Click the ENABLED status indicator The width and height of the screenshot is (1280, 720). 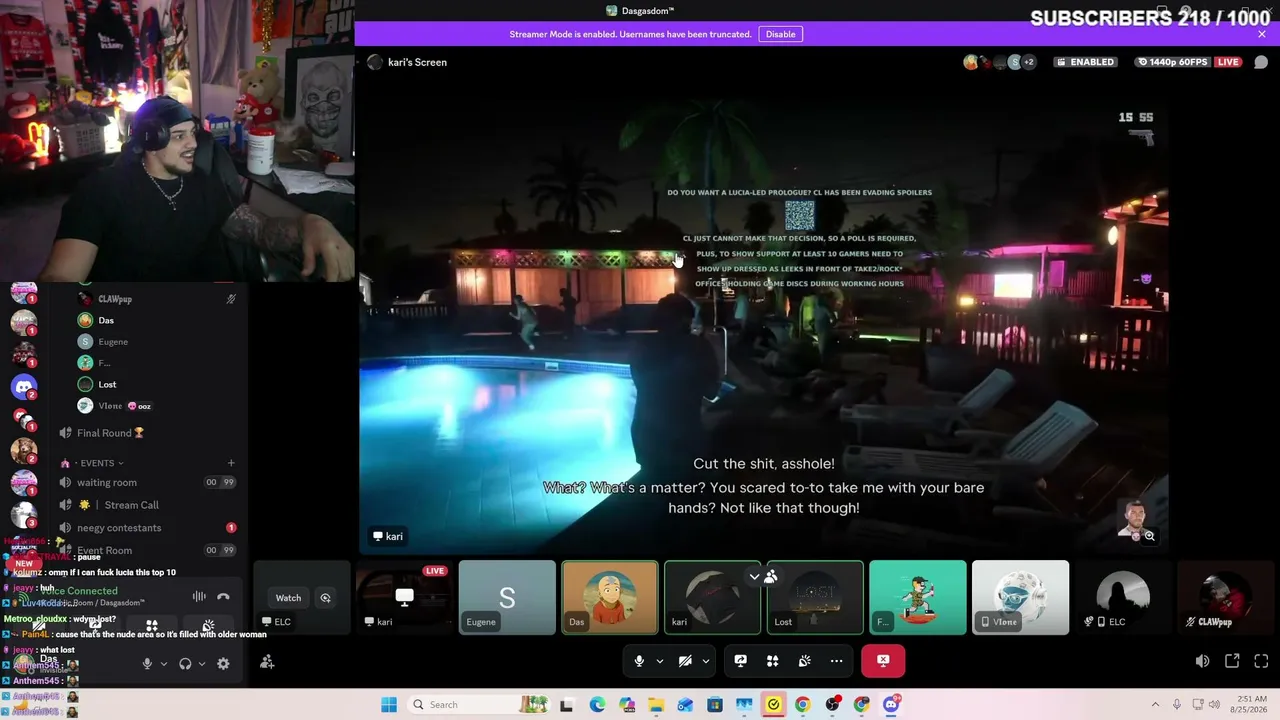pyautogui.click(x=1084, y=62)
